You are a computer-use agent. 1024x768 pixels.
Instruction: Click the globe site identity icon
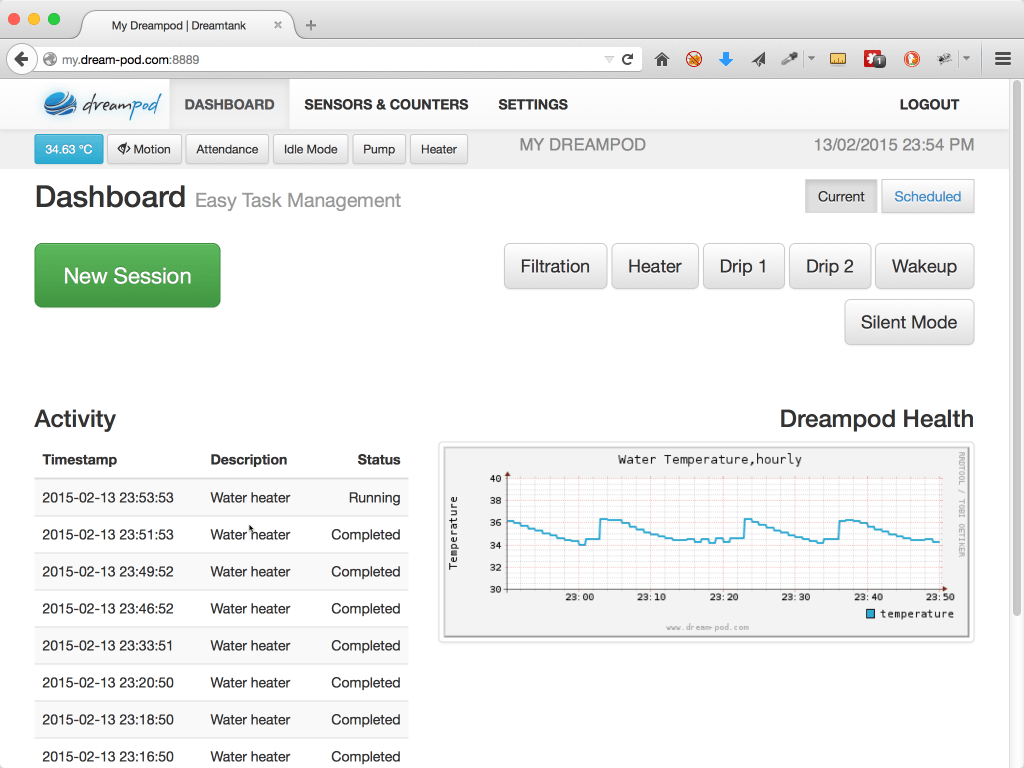(50, 59)
